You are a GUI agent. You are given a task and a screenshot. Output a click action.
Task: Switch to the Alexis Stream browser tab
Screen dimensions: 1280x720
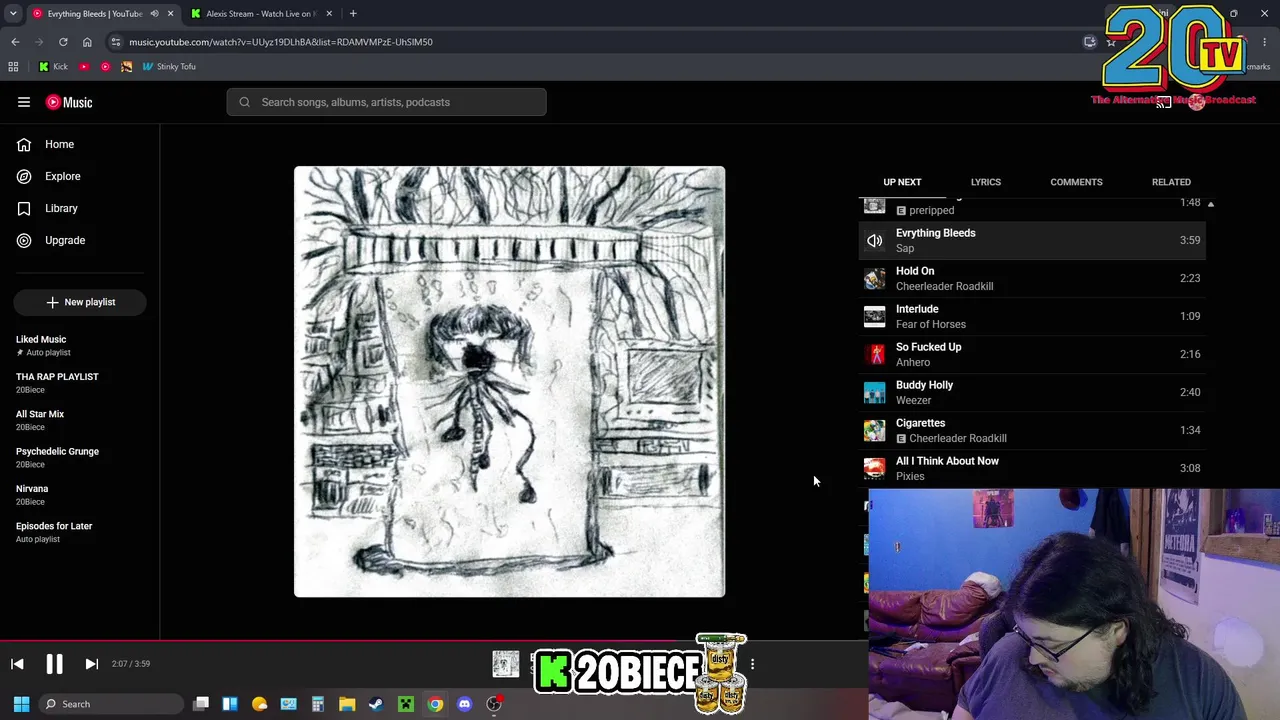260,14
